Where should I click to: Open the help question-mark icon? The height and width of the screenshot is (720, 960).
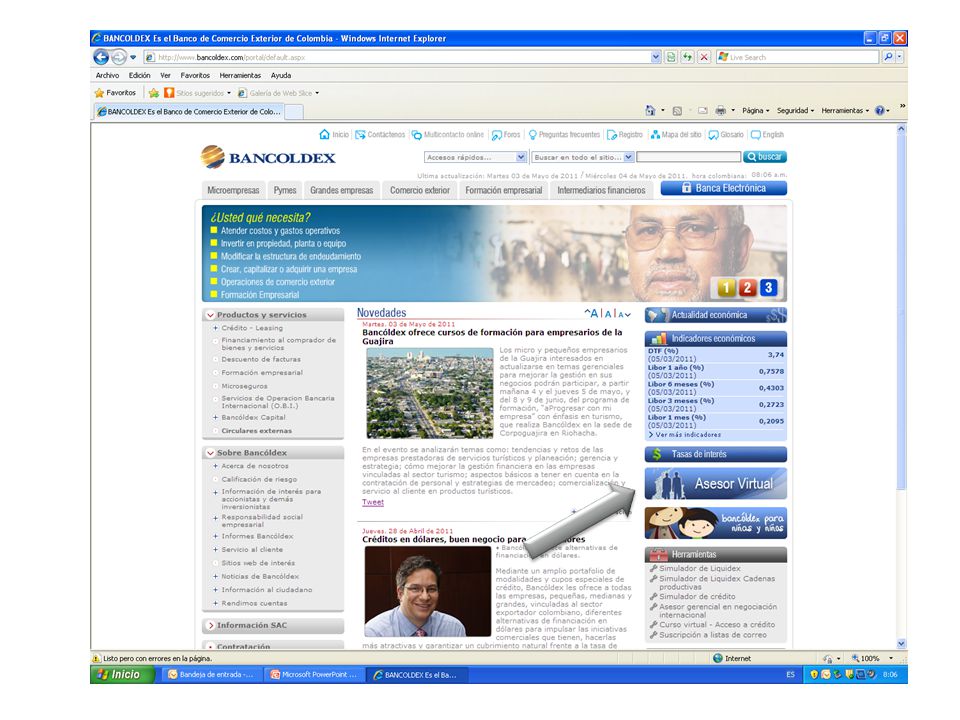coord(880,111)
